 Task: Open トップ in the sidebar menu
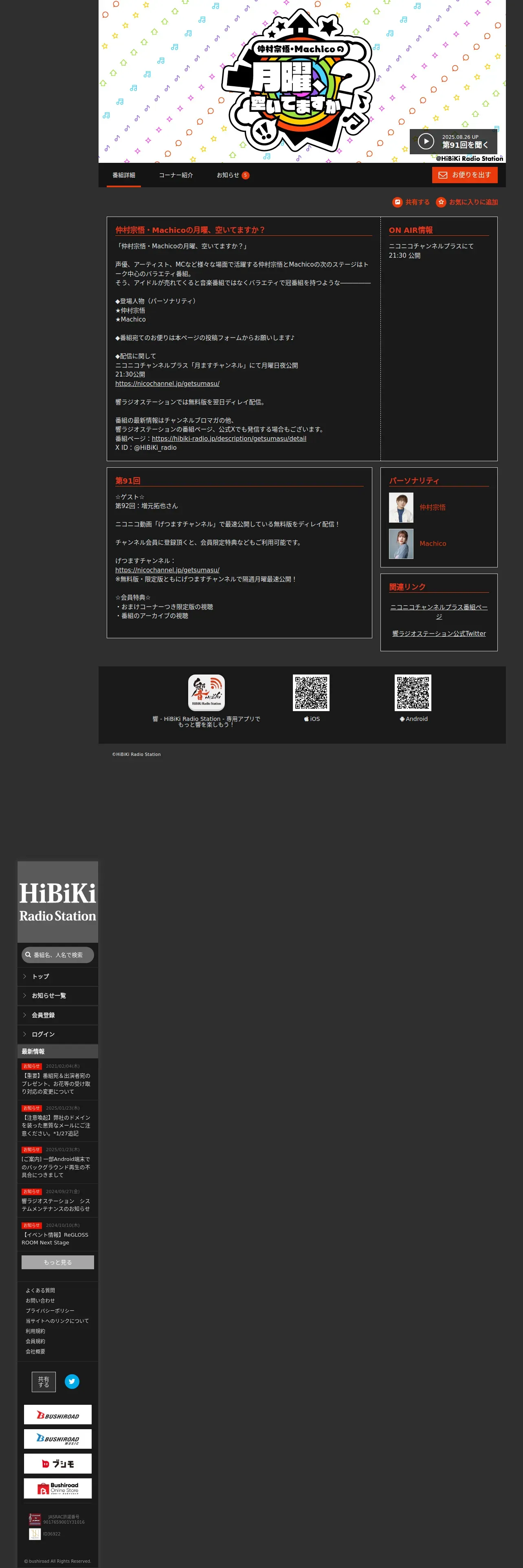click(58, 977)
